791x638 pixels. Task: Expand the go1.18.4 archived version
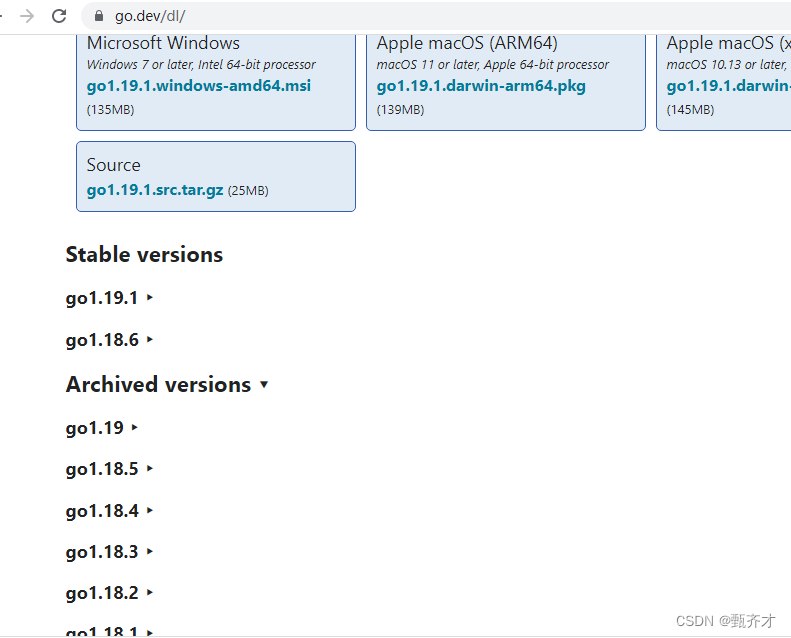tap(109, 510)
